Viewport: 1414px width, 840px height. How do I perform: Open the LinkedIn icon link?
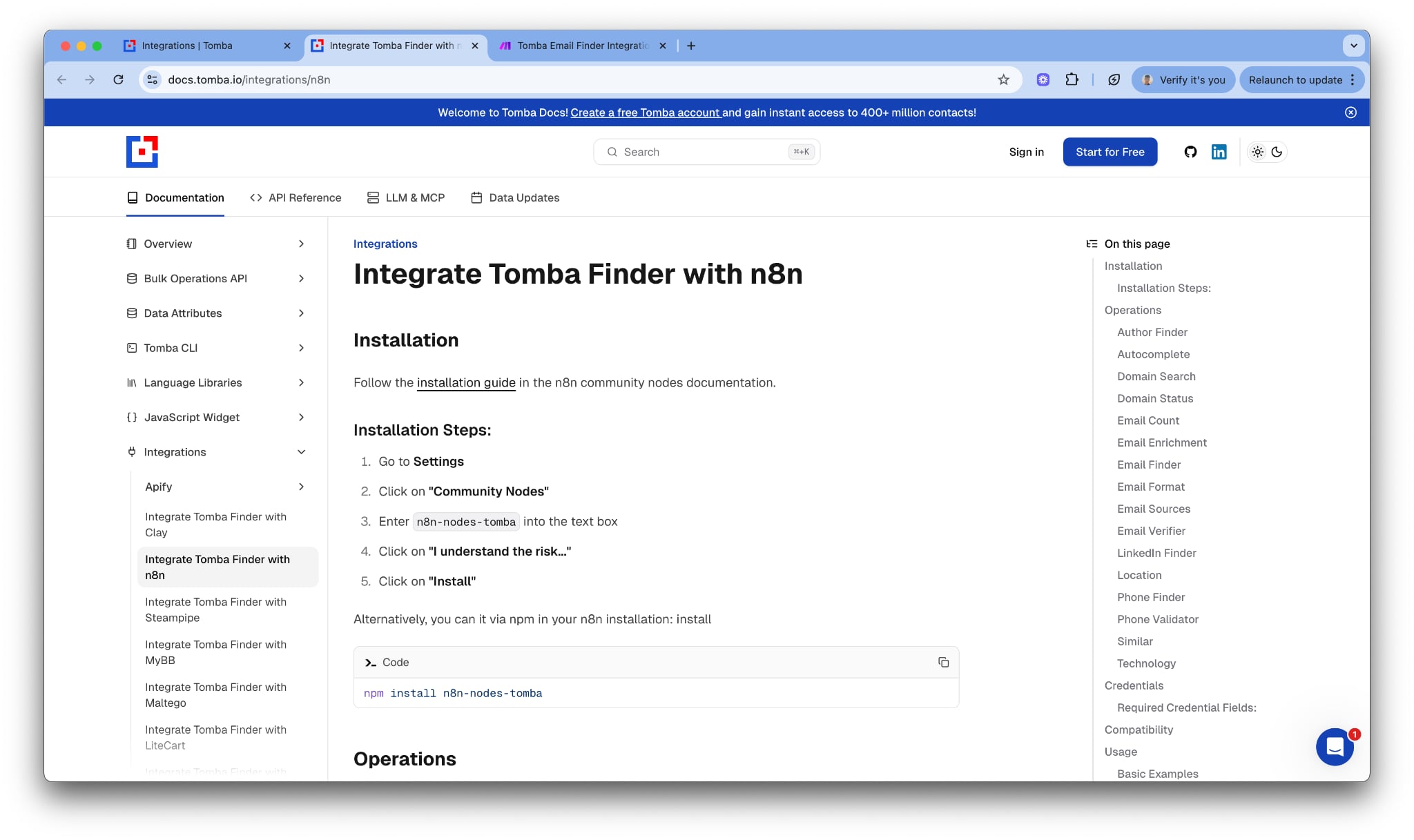1219,152
